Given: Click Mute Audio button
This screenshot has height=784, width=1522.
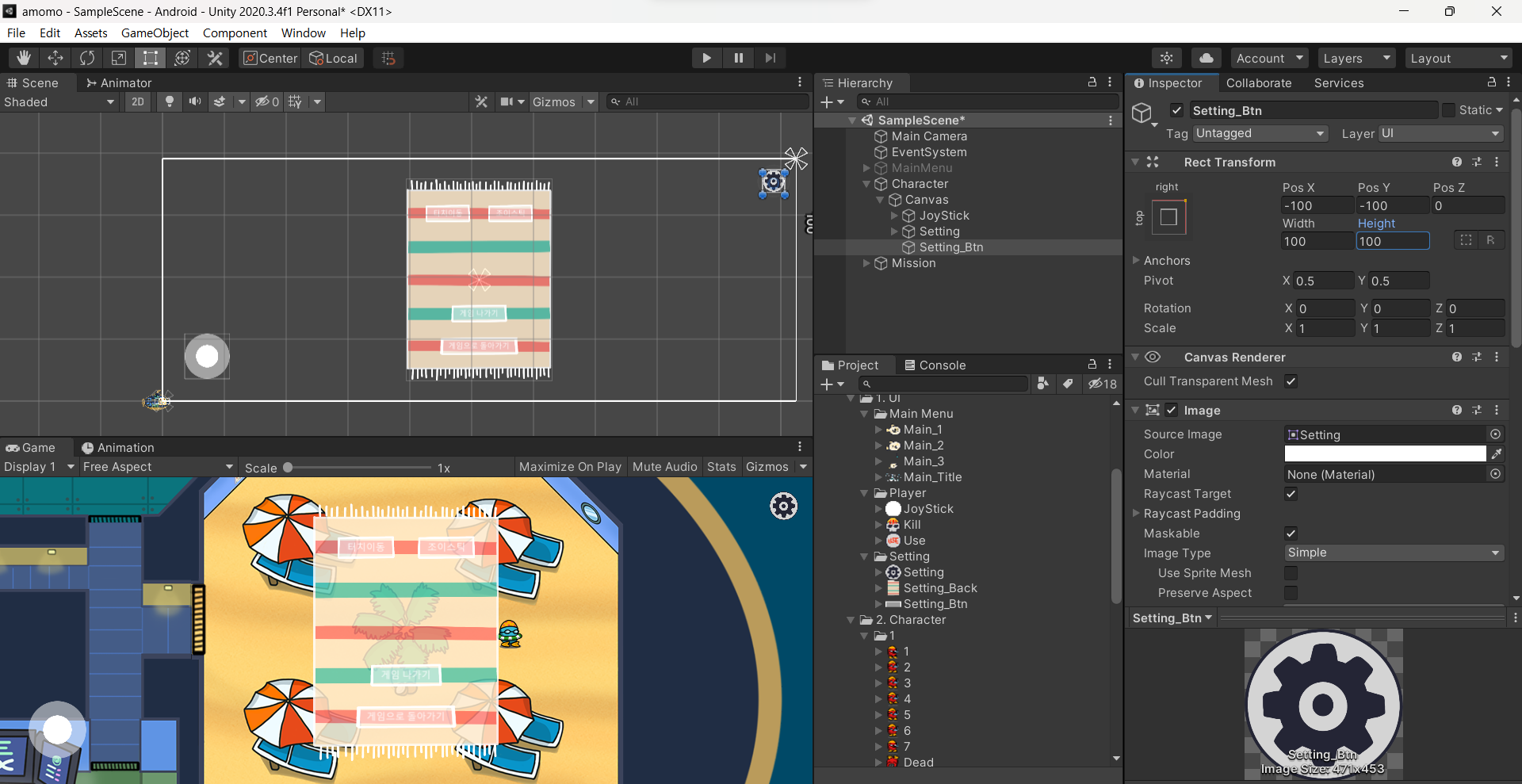Looking at the screenshot, I should point(664,467).
